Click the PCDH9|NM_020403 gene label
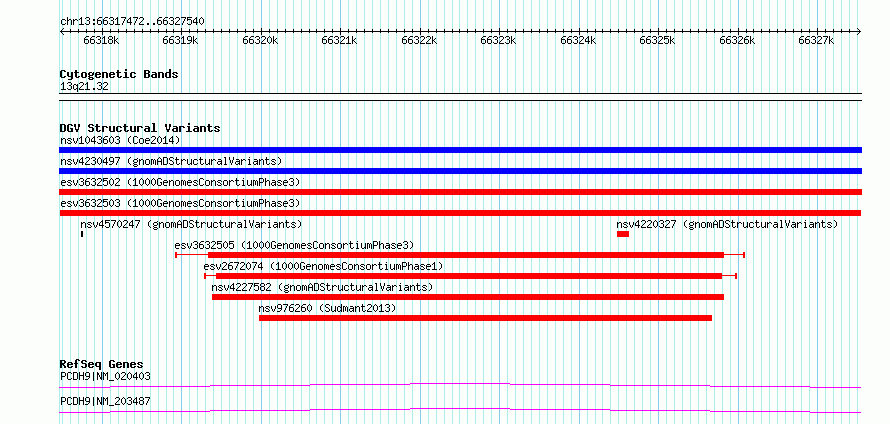This screenshot has height=424, width=890. (105, 376)
